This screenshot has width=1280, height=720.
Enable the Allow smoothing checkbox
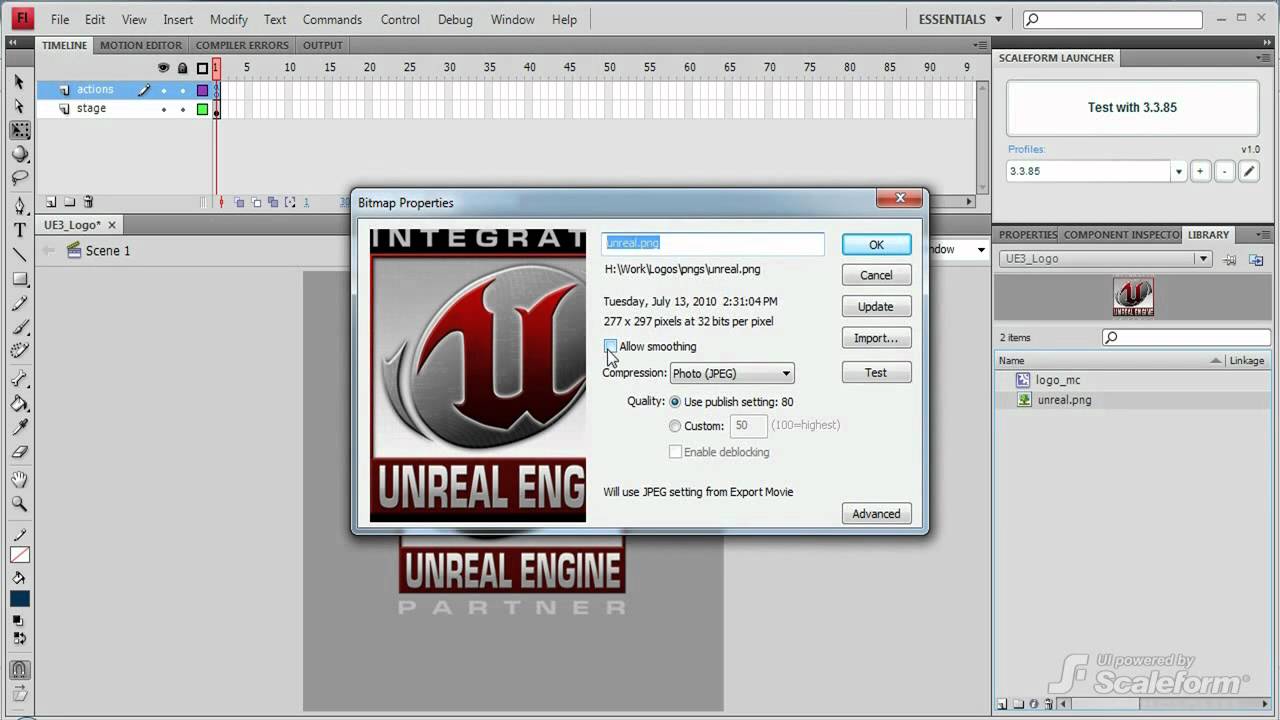pyautogui.click(x=610, y=346)
